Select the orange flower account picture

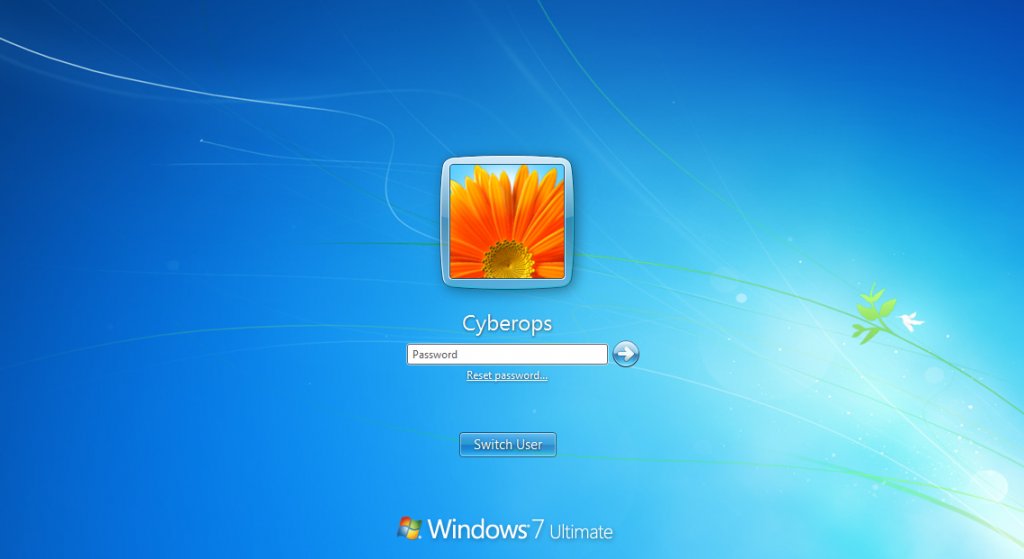507,222
